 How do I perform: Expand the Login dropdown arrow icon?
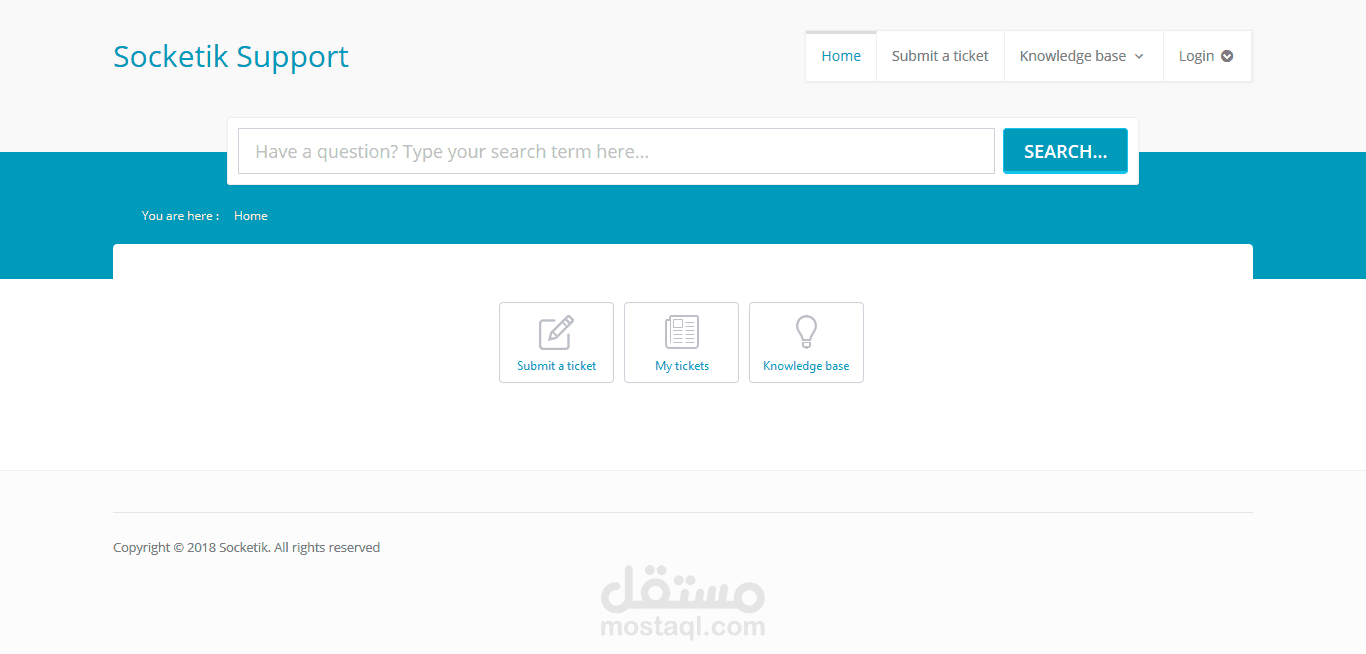click(x=1227, y=56)
